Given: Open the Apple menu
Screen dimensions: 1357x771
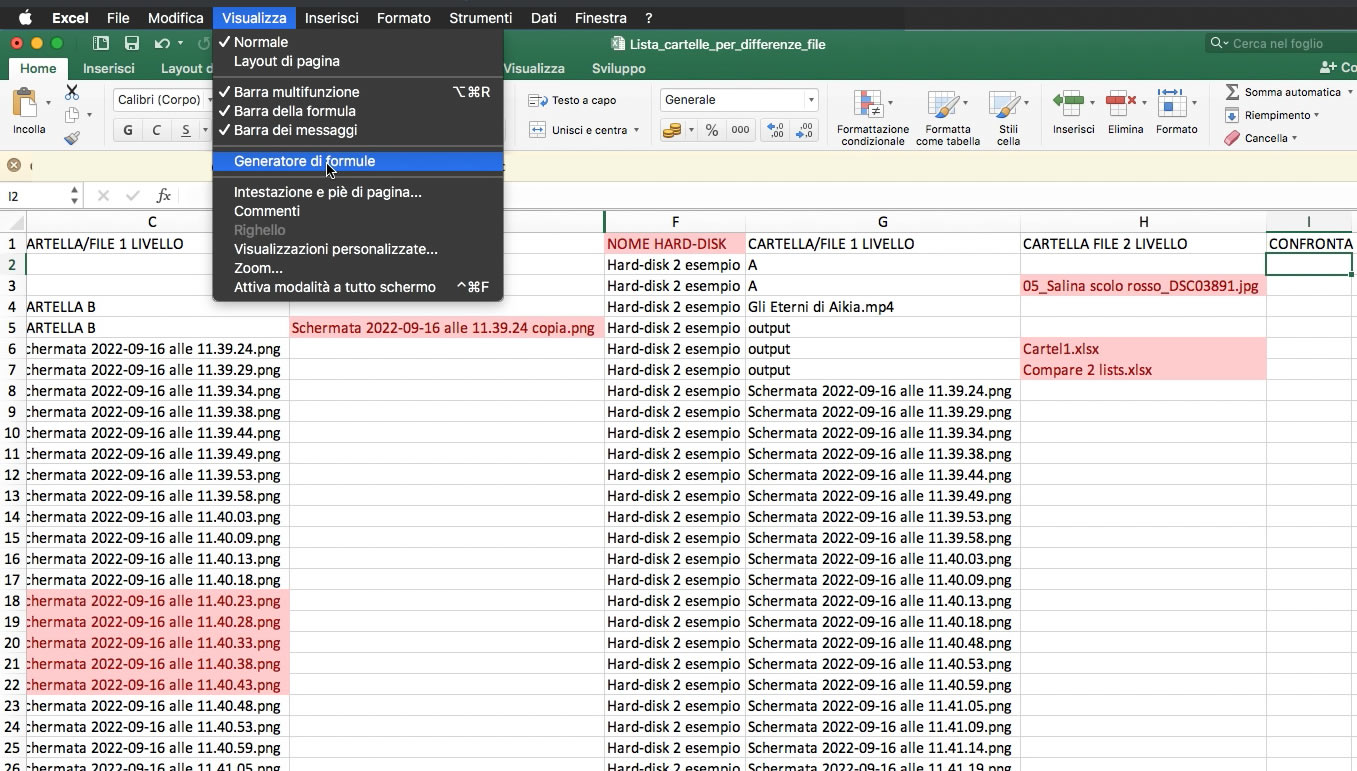Looking at the screenshot, I should pyautogui.click(x=25, y=18).
